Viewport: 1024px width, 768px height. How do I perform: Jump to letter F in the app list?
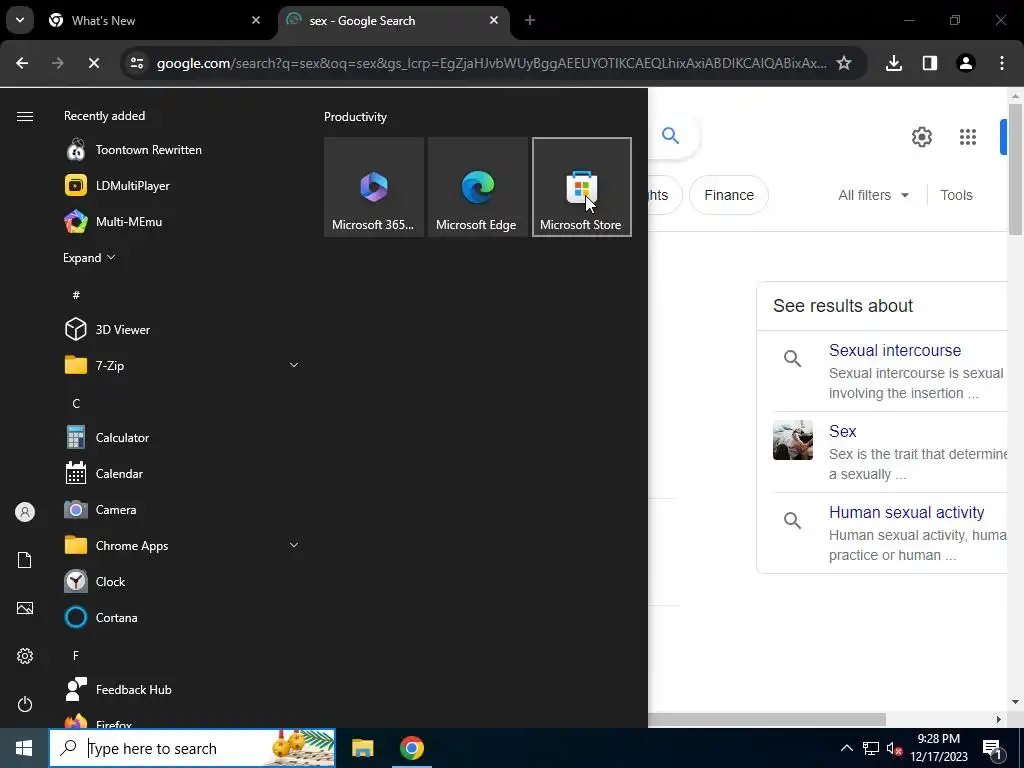76,655
